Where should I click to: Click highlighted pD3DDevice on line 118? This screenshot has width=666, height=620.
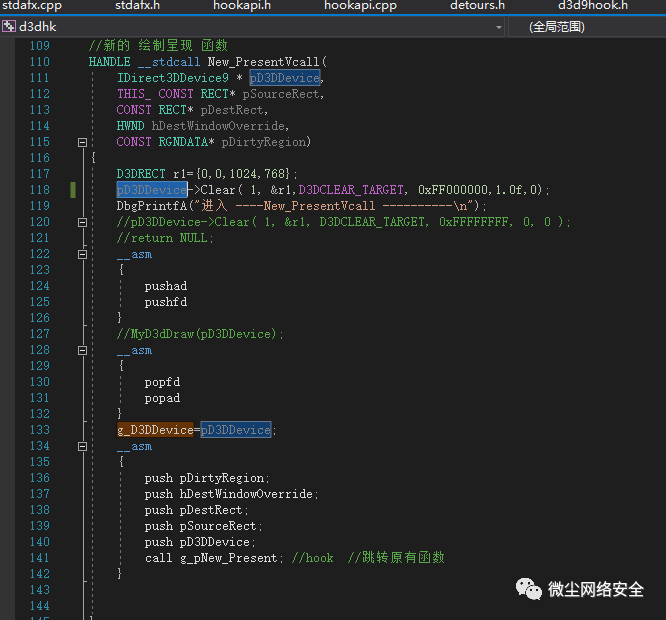pyautogui.click(x=152, y=190)
